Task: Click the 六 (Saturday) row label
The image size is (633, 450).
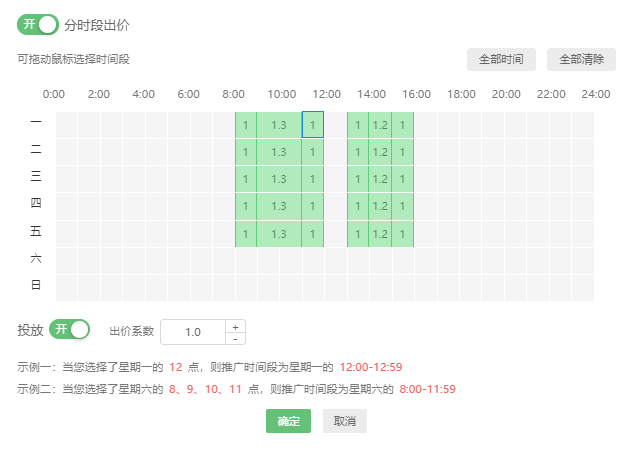Action: click(x=36, y=258)
